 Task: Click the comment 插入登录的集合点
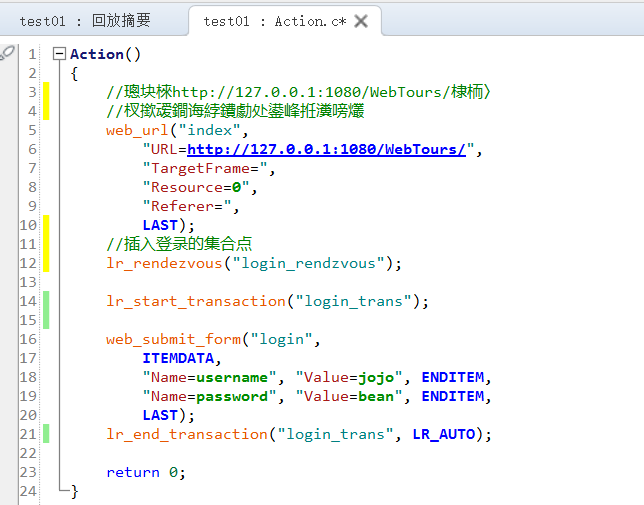click(x=179, y=244)
